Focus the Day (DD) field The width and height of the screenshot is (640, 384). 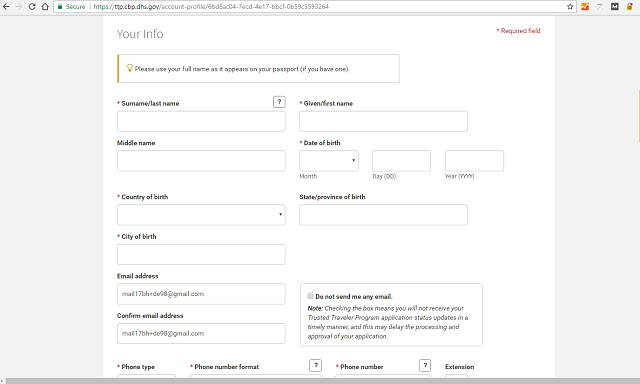(401, 161)
